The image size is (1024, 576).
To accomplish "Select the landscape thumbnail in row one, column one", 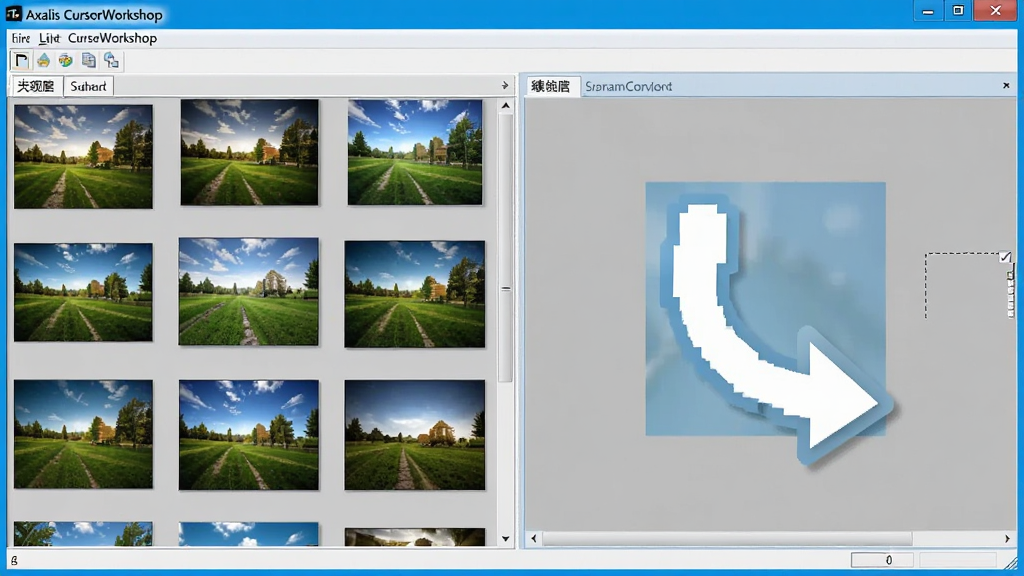I will (83, 157).
